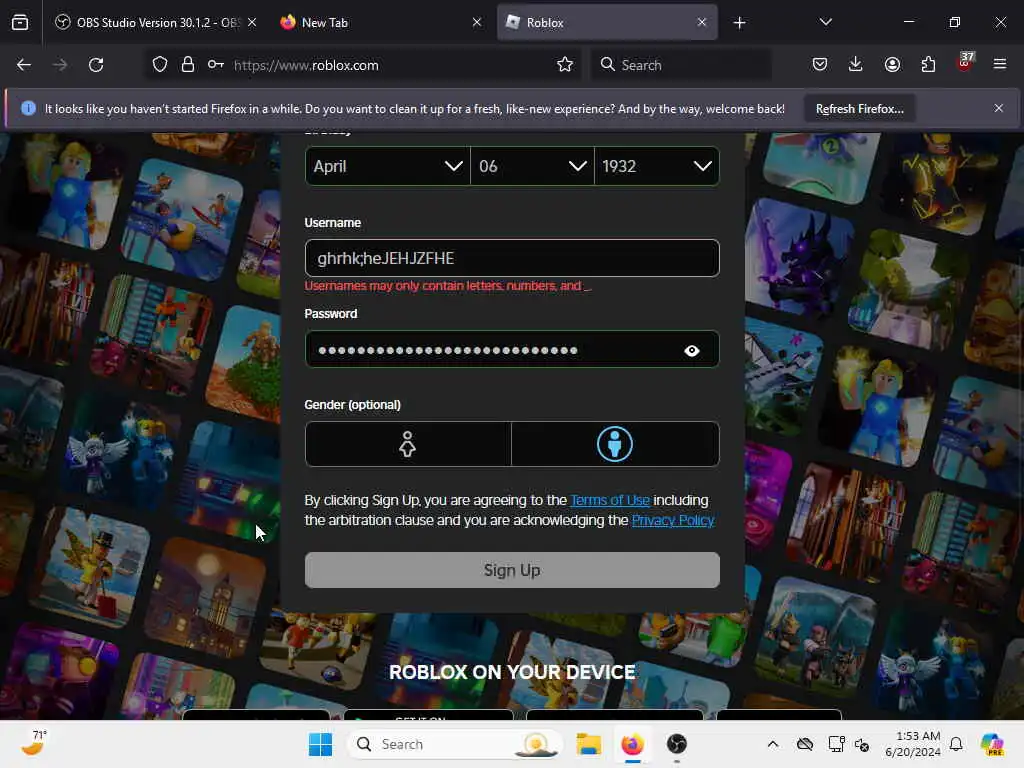
Task: Click the Username input field
Action: pos(512,258)
